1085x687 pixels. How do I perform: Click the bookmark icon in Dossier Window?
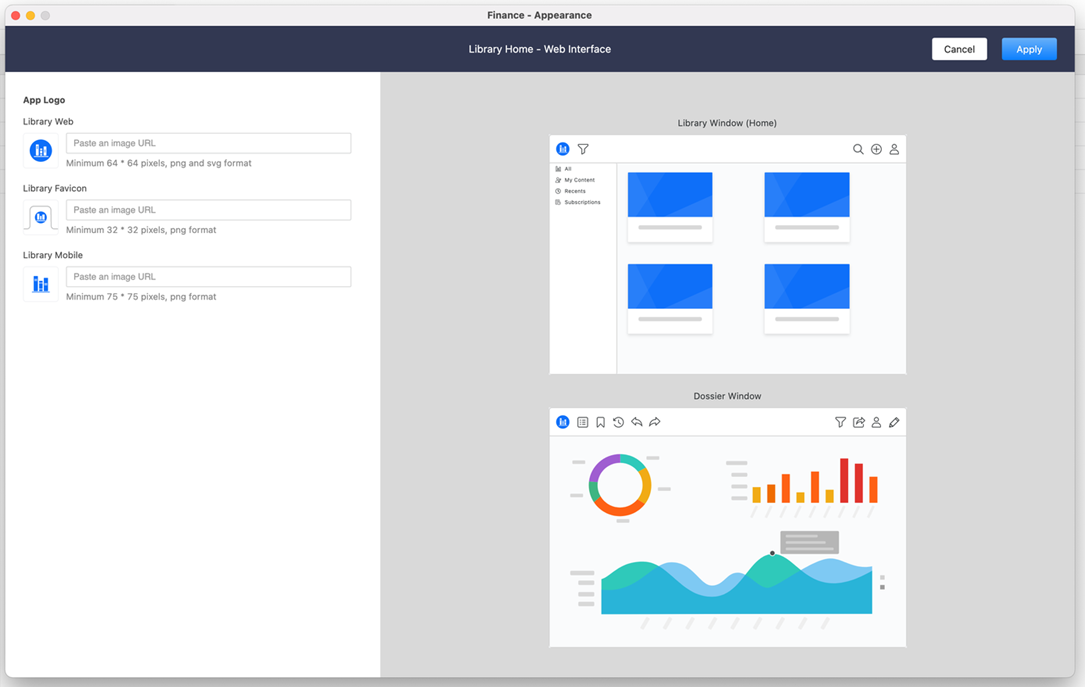pyautogui.click(x=601, y=422)
